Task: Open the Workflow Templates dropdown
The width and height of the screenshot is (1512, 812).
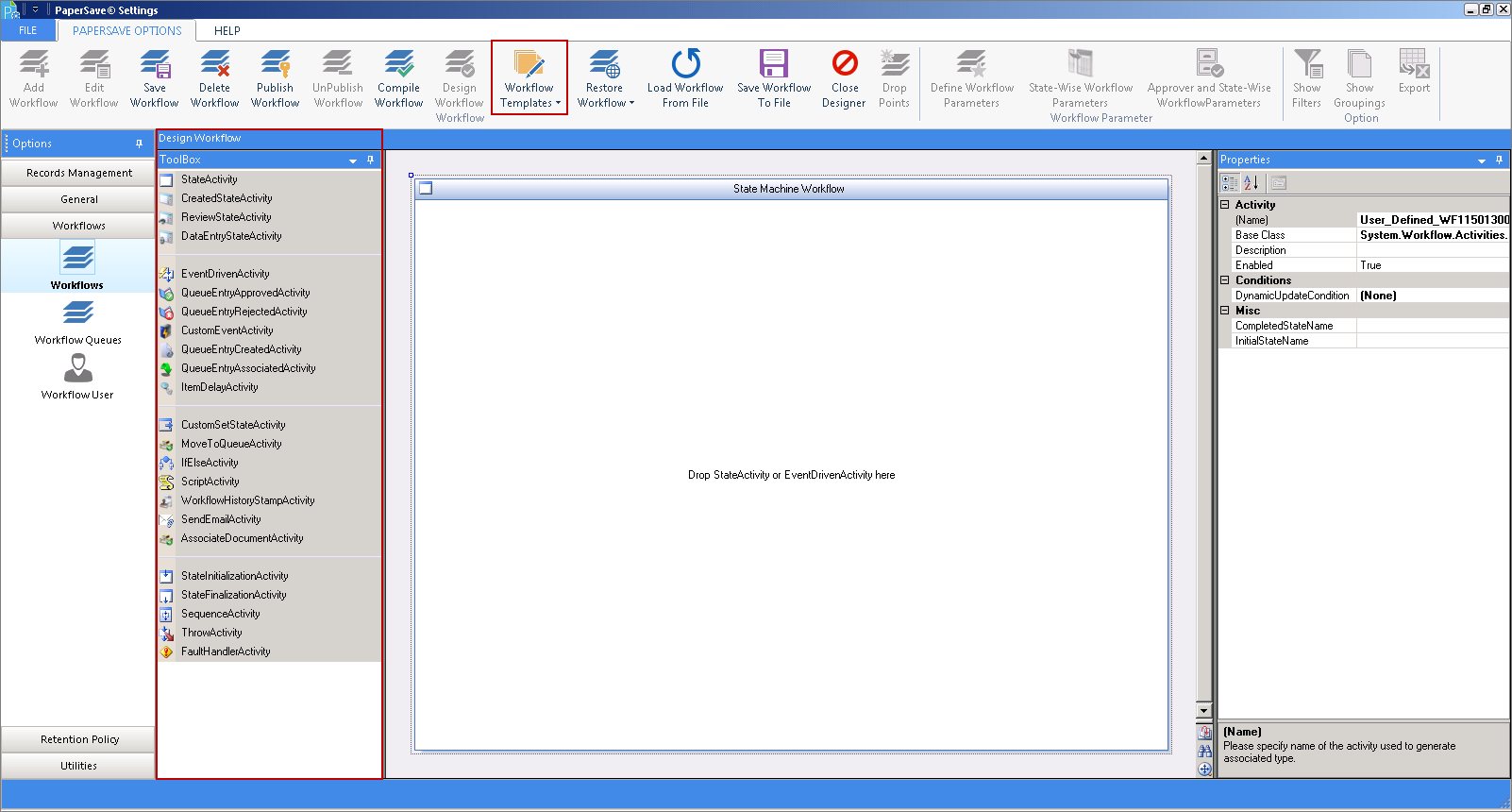Action: 529,79
